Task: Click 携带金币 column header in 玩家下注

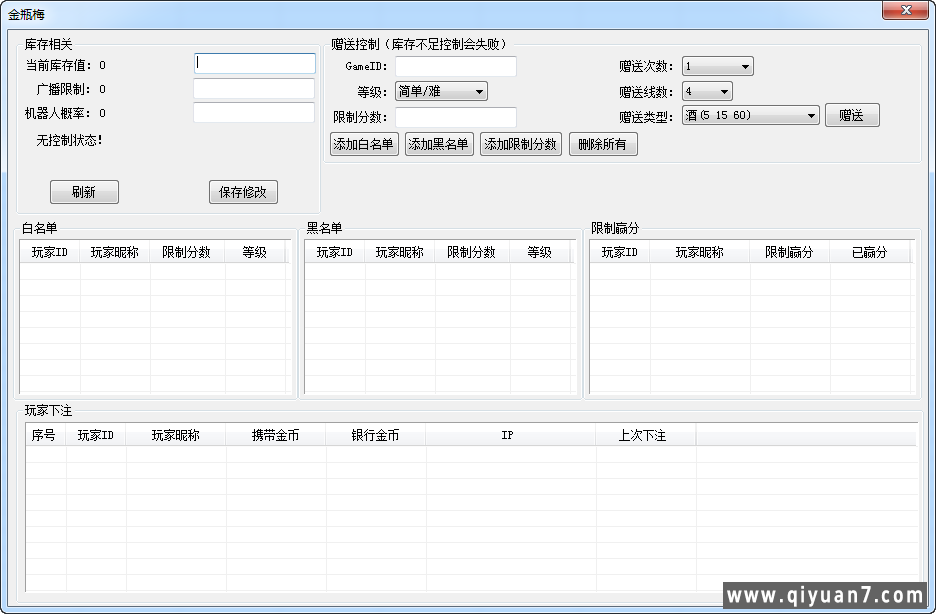Action: pos(275,436)
